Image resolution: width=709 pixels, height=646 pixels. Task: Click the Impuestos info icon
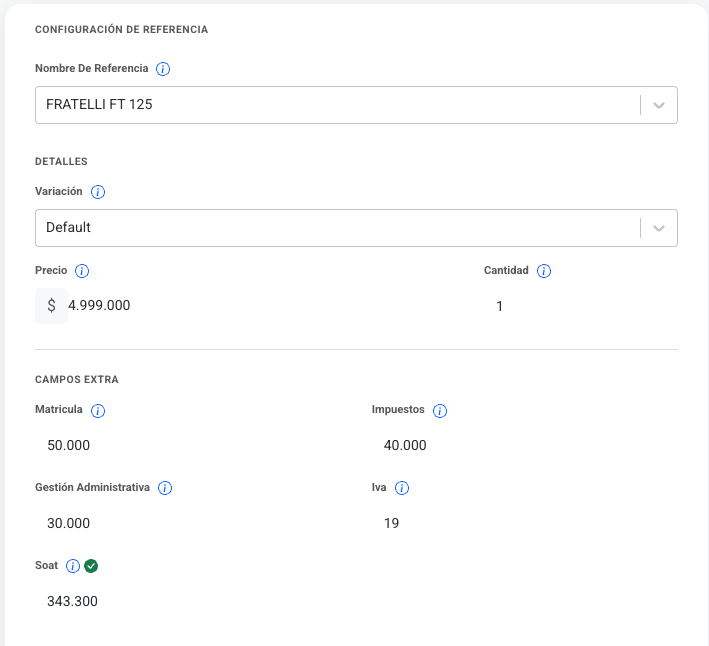440,411
